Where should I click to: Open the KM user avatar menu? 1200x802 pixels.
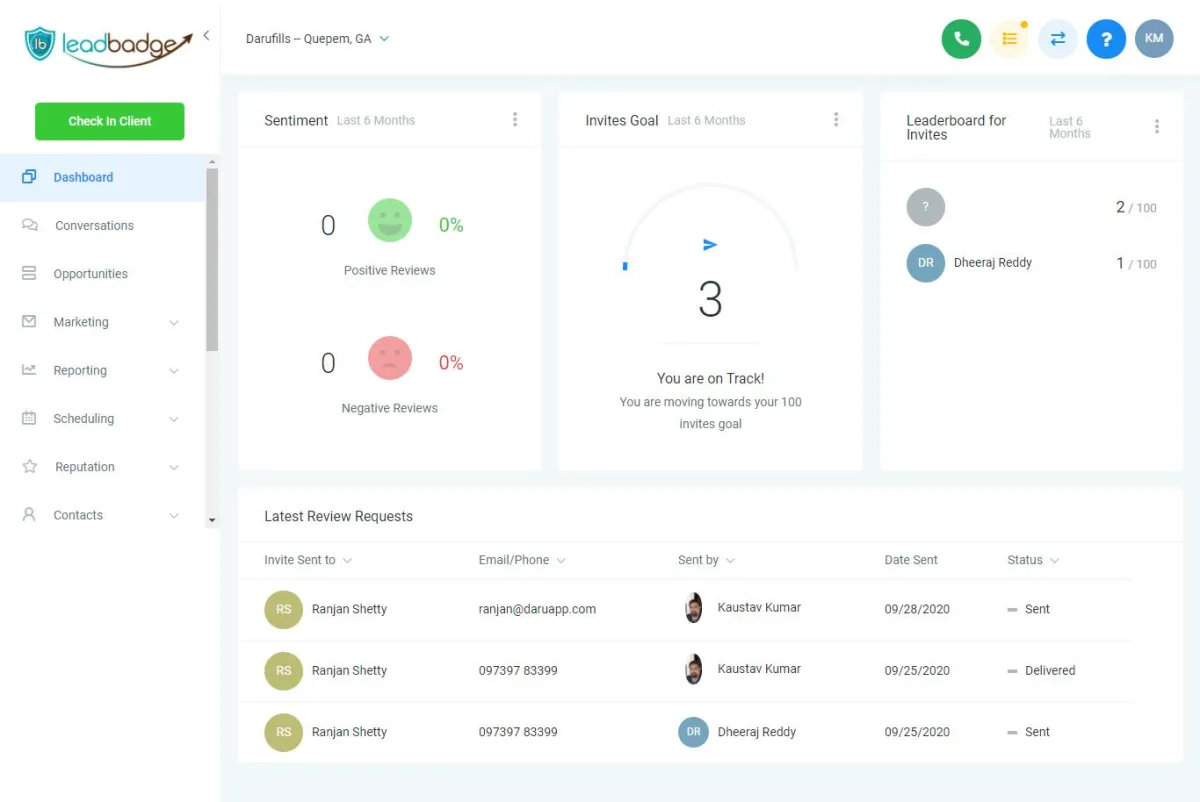(1154, 39)
